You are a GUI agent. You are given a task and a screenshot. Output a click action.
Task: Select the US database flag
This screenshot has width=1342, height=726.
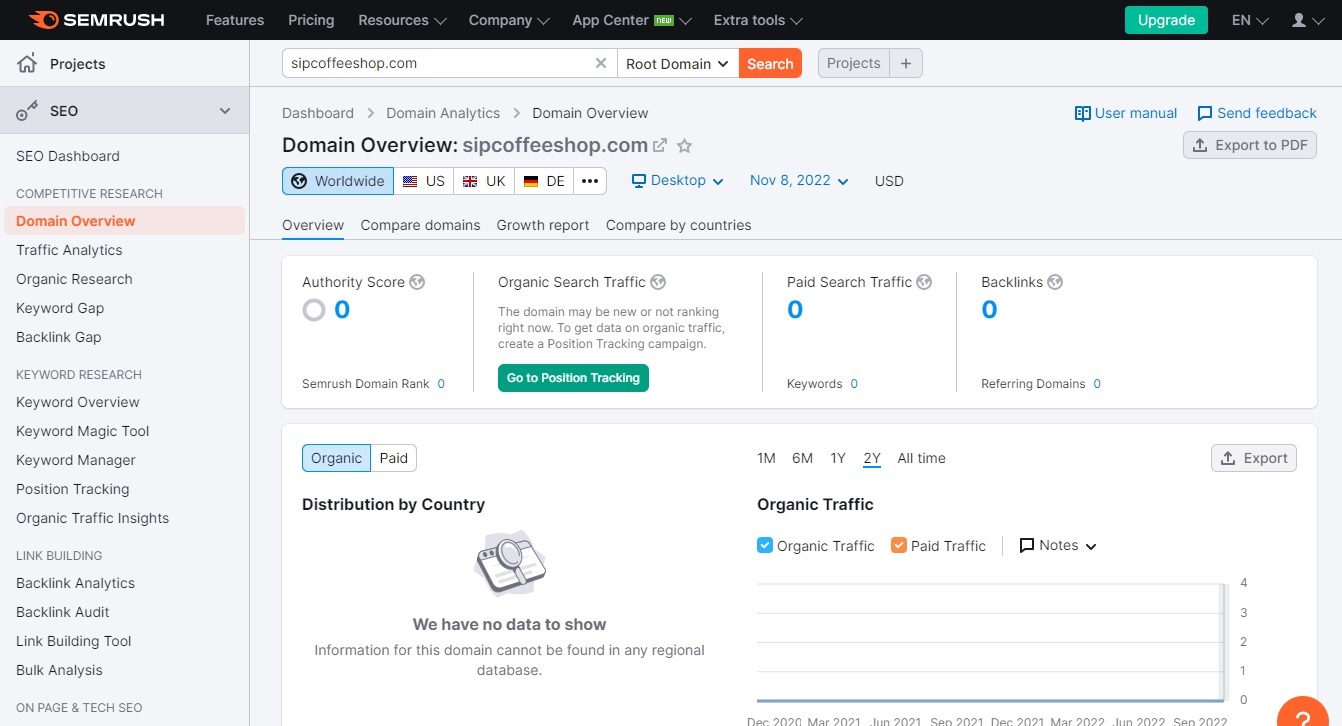pos(424,181)
